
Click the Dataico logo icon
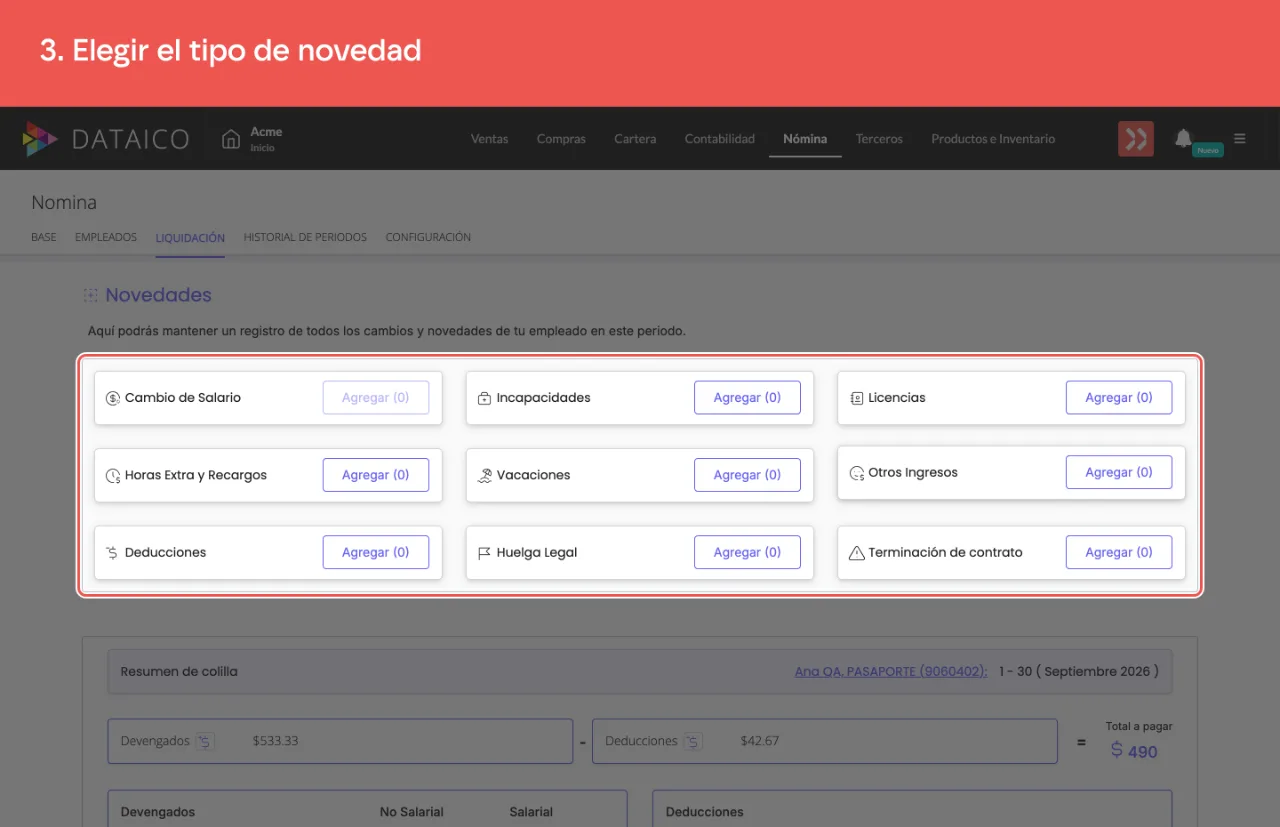tap(40, 139)
